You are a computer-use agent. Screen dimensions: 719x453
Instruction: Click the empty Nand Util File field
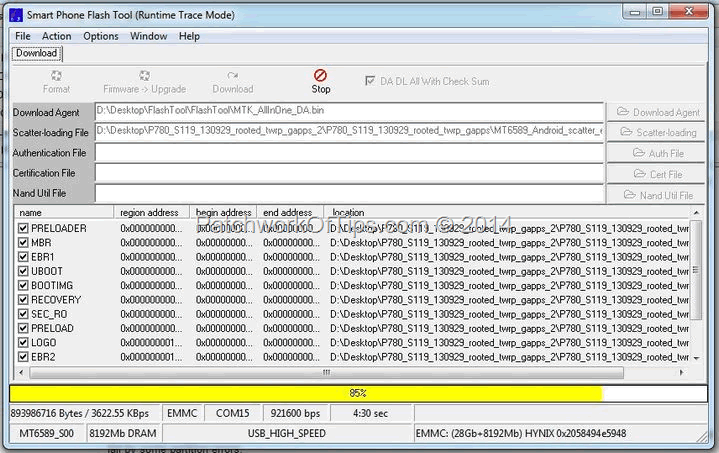pyautogui.click(x=349, y=193)
